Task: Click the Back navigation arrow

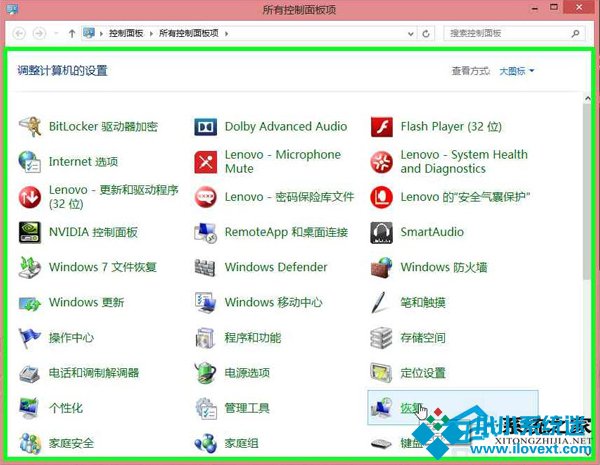Action: 20,34
